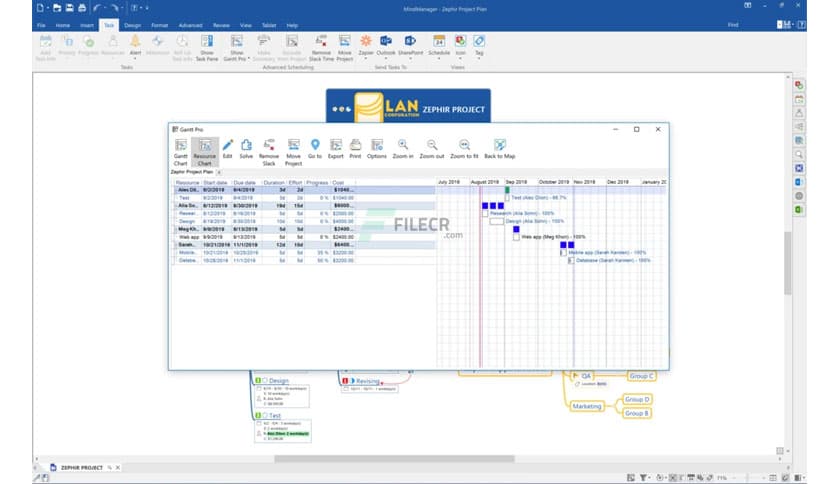This screenshot has height=484, width=836.
Task: Open the File menu tab
Action: (x=41, y=25)
